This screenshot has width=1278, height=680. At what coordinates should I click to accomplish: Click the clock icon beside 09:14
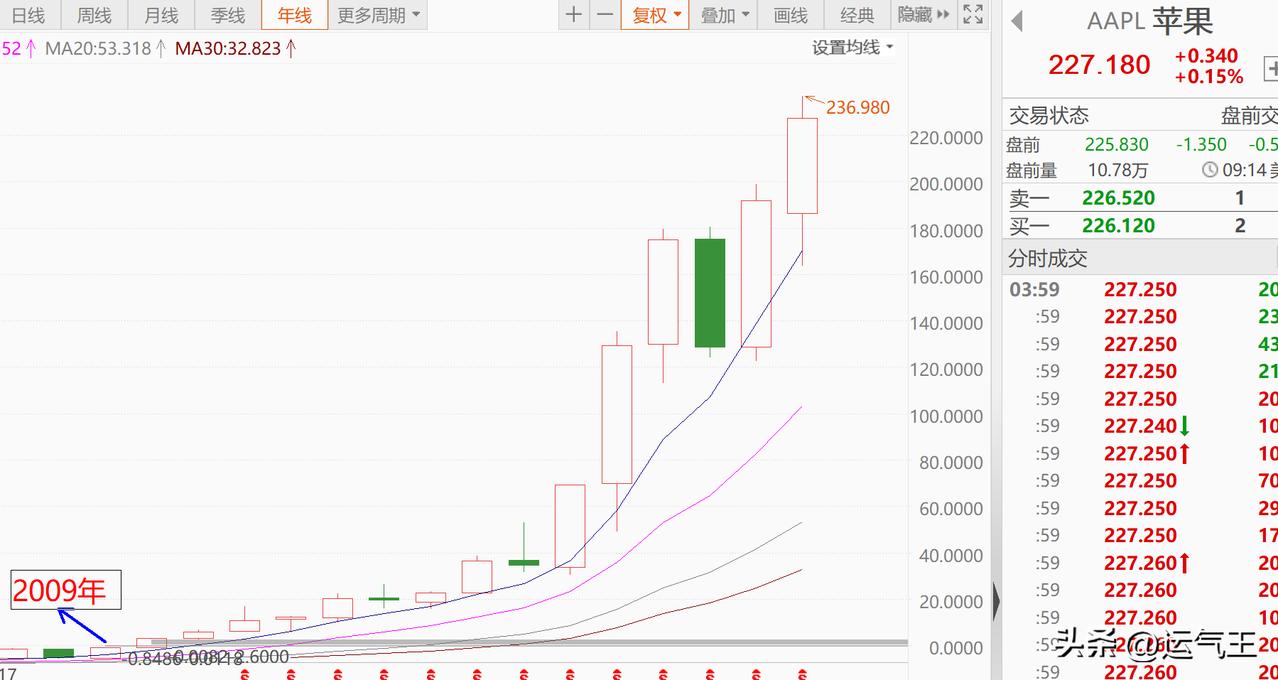[x=1209, y=170]
